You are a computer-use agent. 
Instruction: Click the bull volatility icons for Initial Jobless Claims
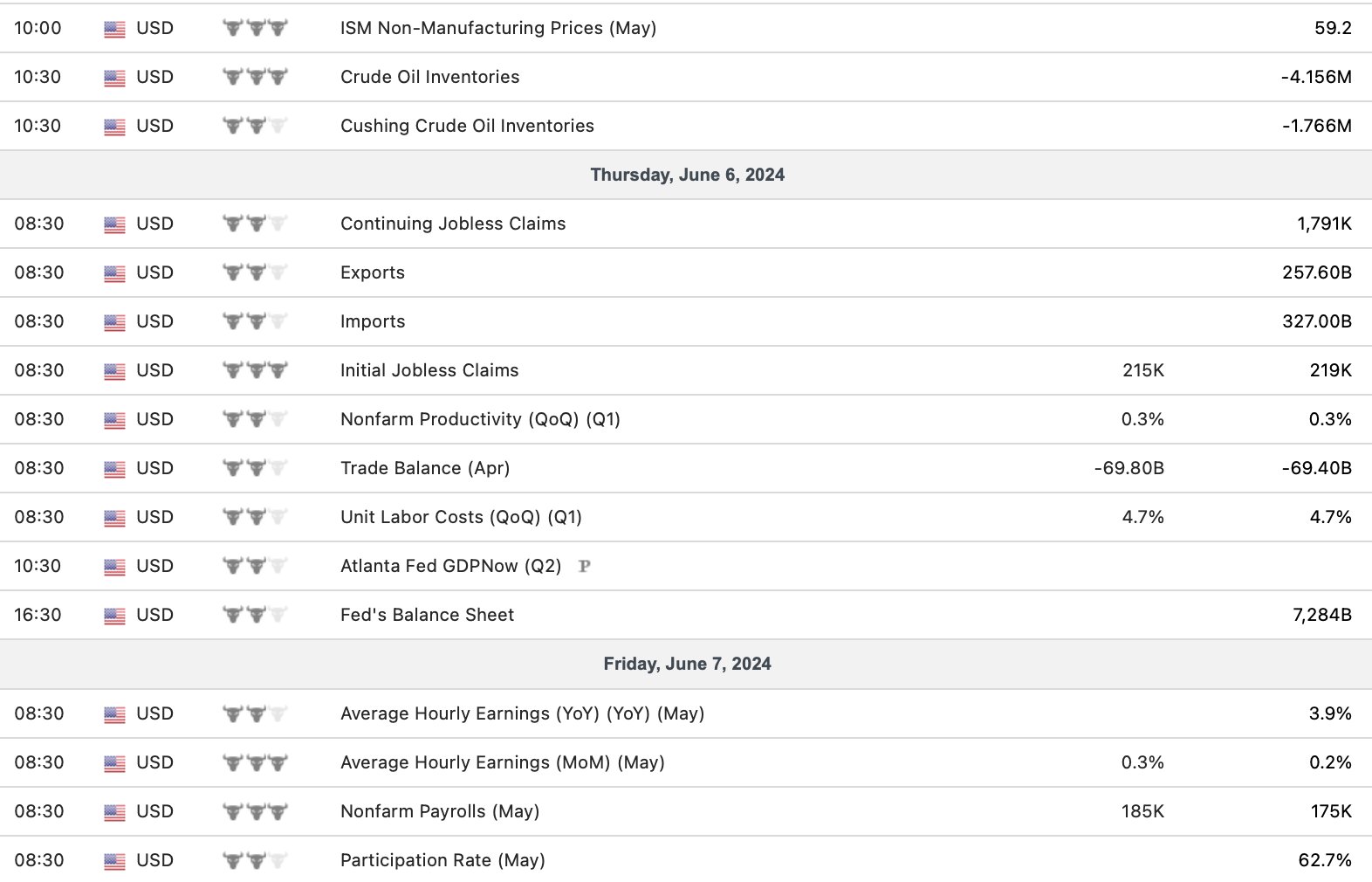[x=255, y=370]
